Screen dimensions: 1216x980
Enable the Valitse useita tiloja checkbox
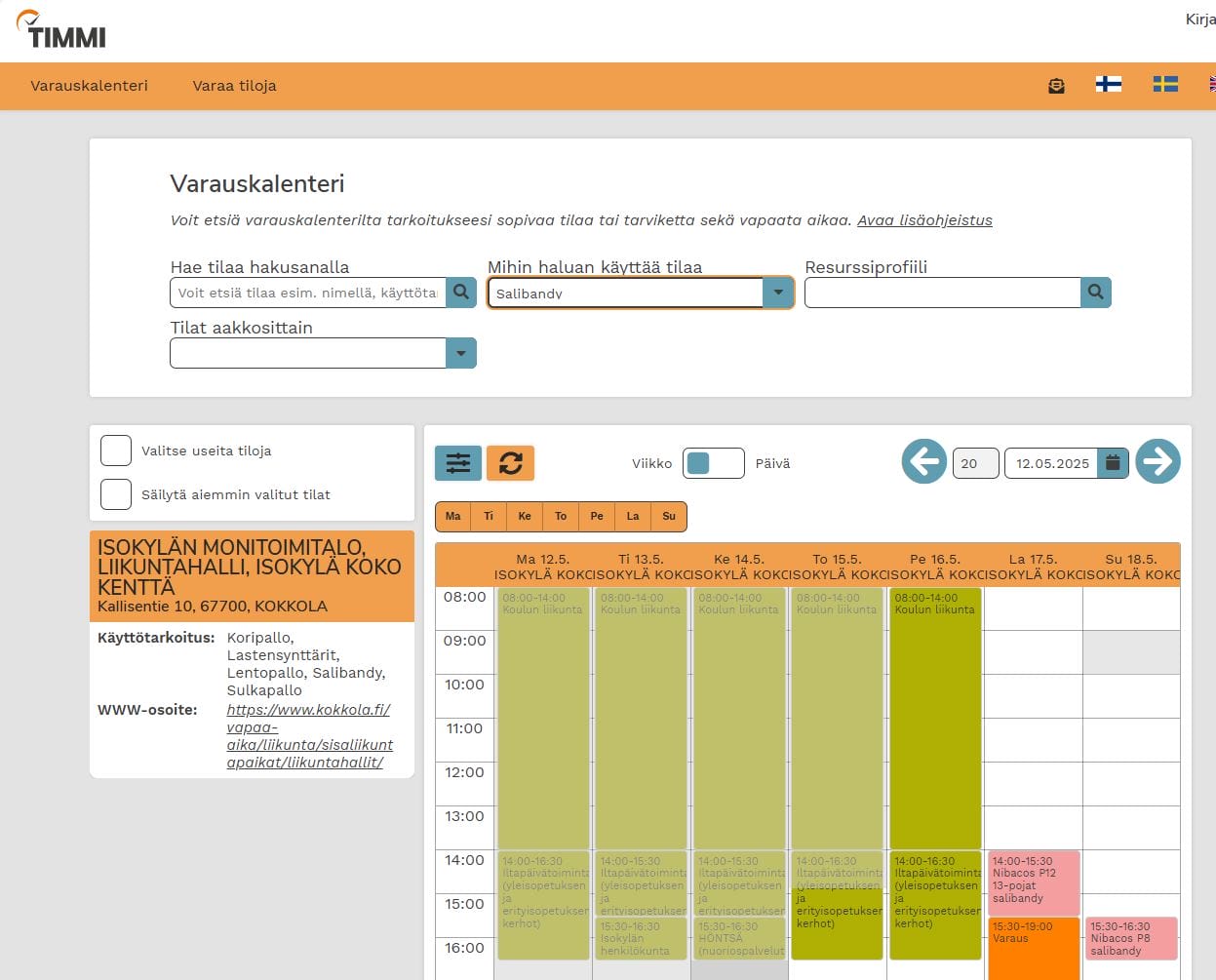click(116, 451)
